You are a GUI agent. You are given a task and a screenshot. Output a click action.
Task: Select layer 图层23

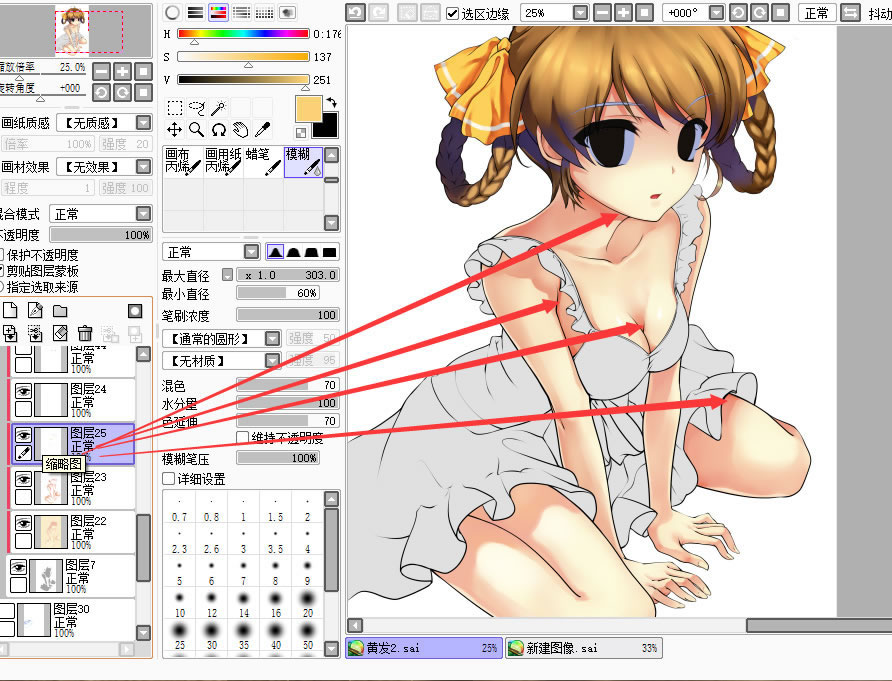tap(73, 488)
